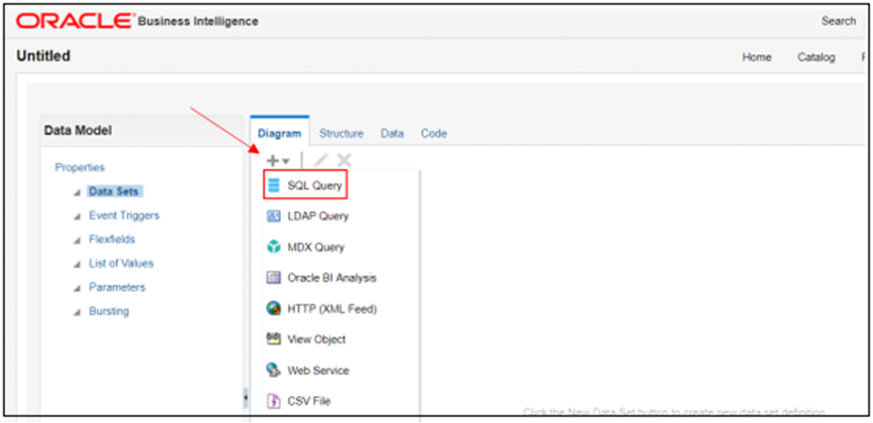Pick CSV File from the list

[x=309, y=401]
